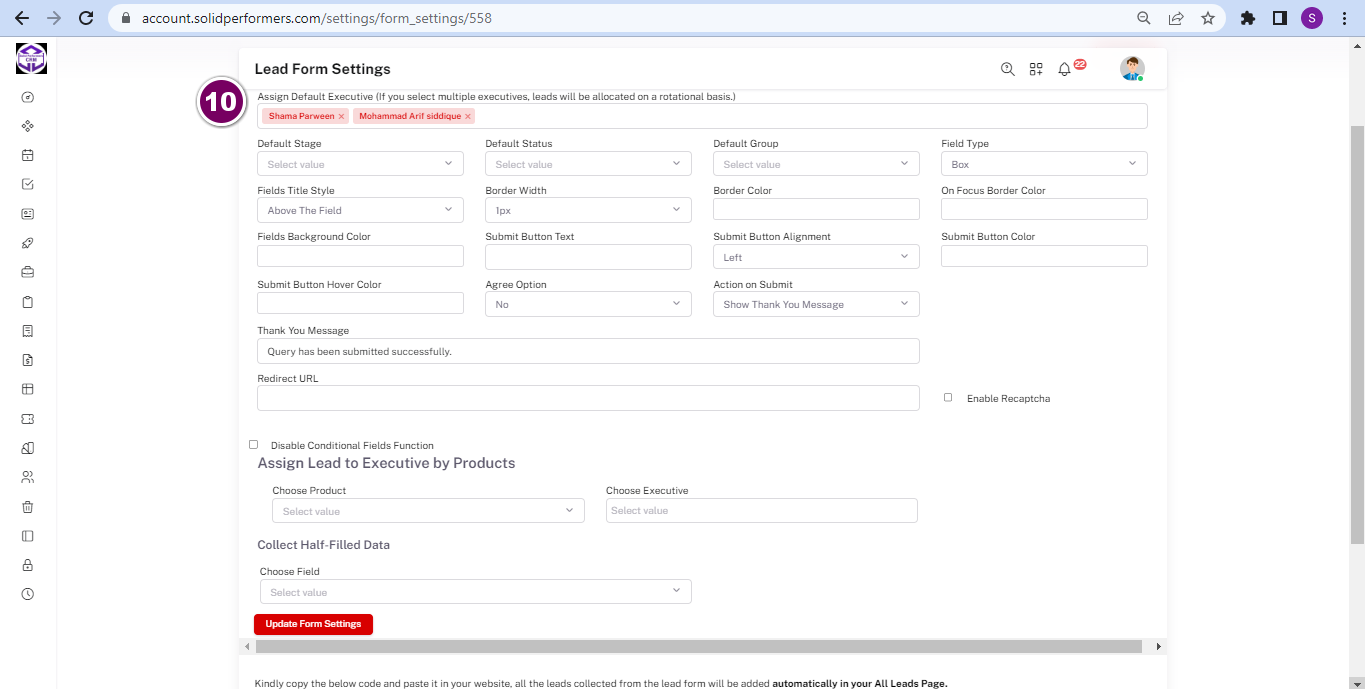Remove Shama Parween executive tag

click(341, 116)
